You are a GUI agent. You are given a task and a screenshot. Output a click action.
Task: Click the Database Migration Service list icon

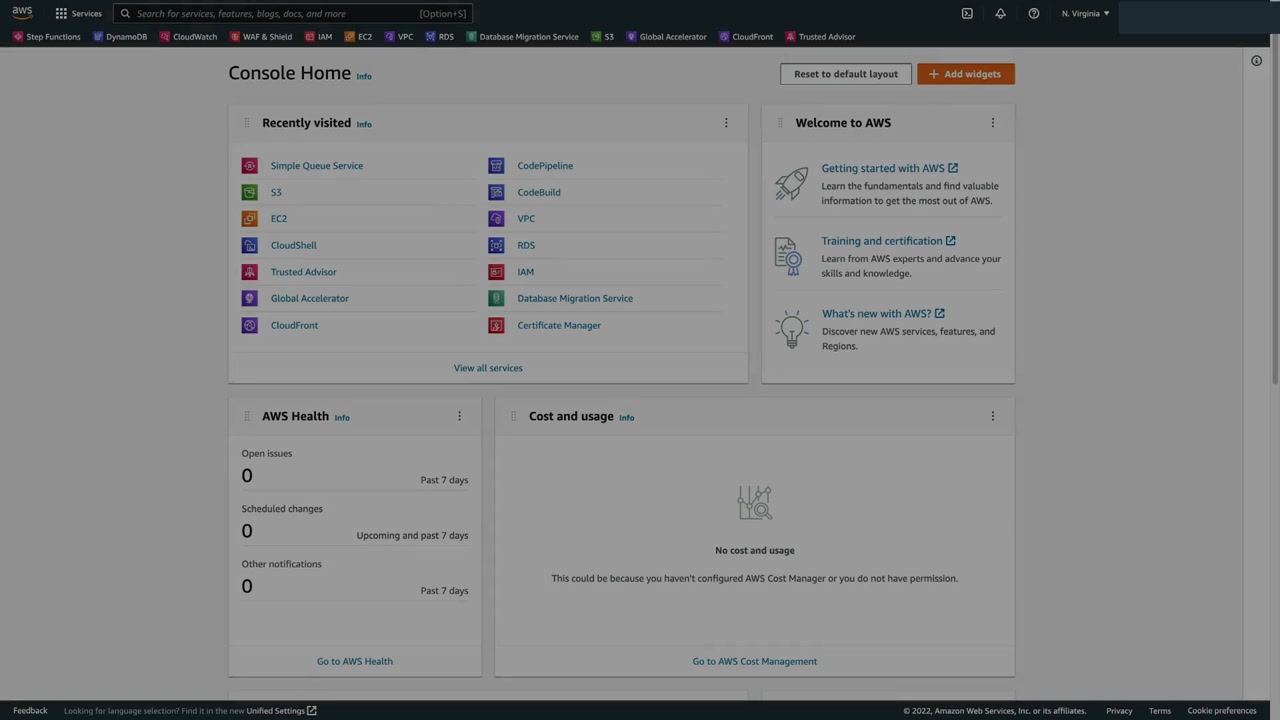(x=496, y=298)
